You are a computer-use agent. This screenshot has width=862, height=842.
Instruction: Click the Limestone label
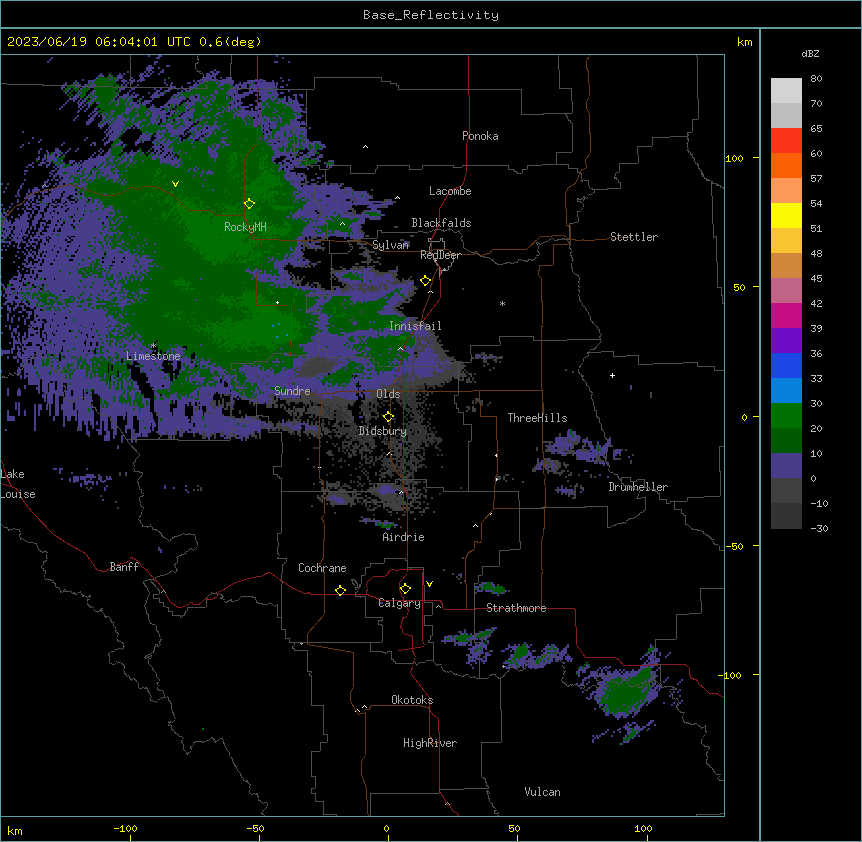(x=153, y=356)
